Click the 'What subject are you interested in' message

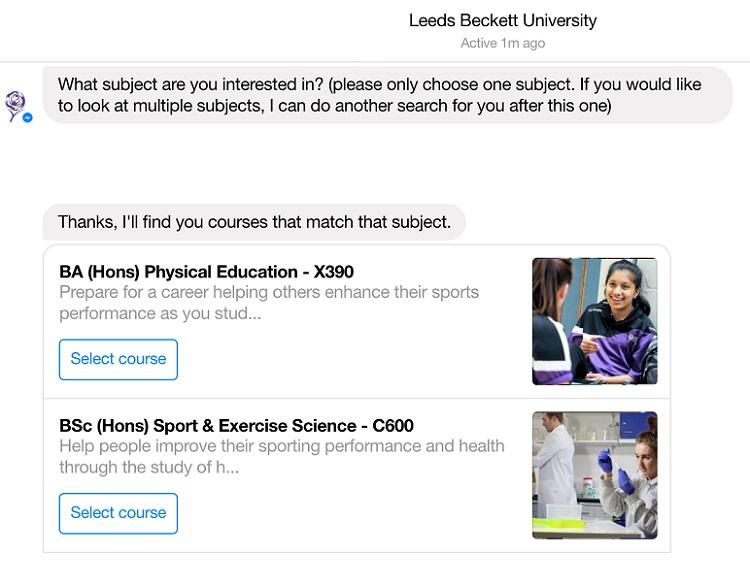point(380,84)
